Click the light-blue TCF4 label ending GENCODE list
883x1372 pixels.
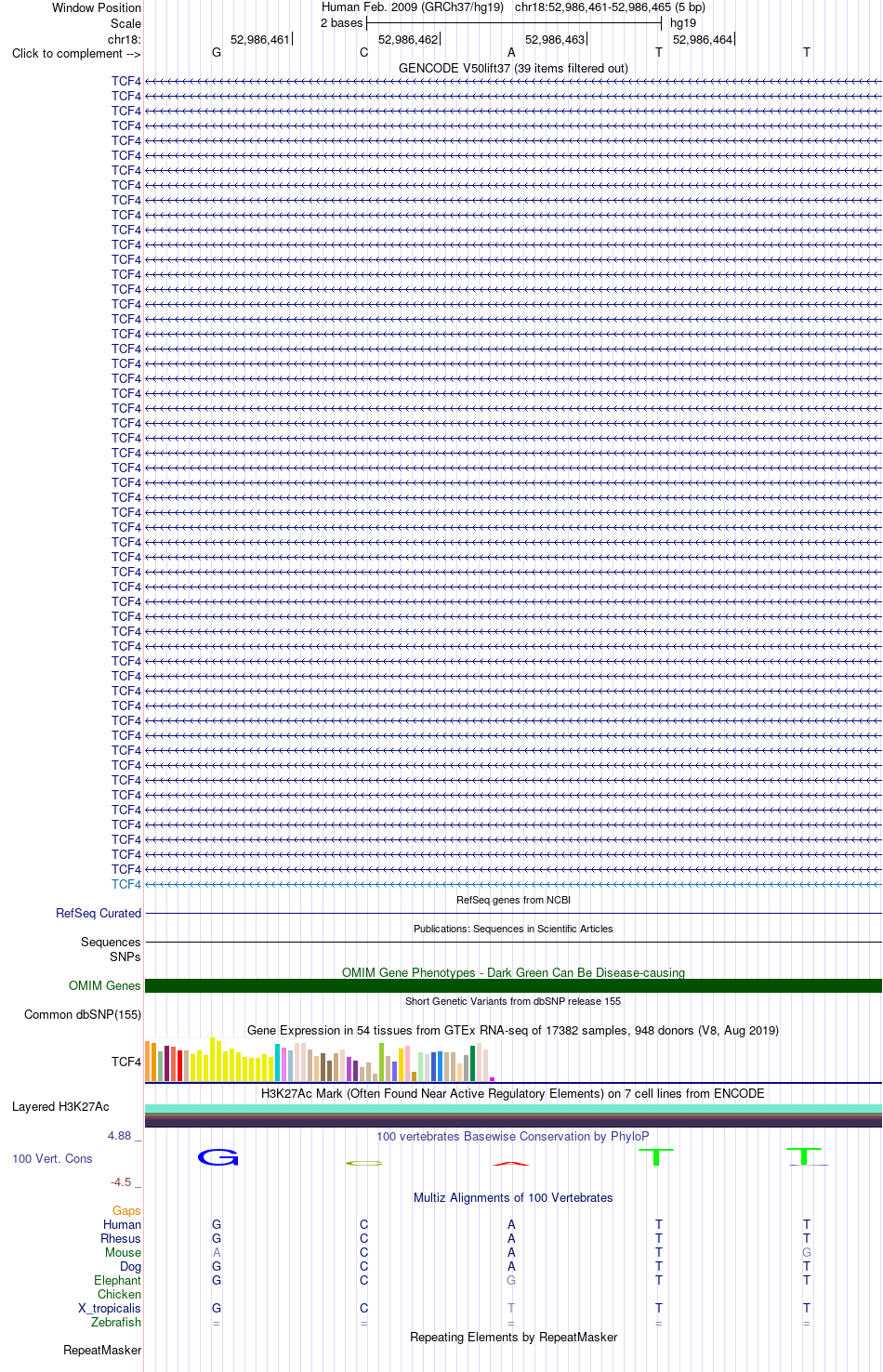pos(126,884)
